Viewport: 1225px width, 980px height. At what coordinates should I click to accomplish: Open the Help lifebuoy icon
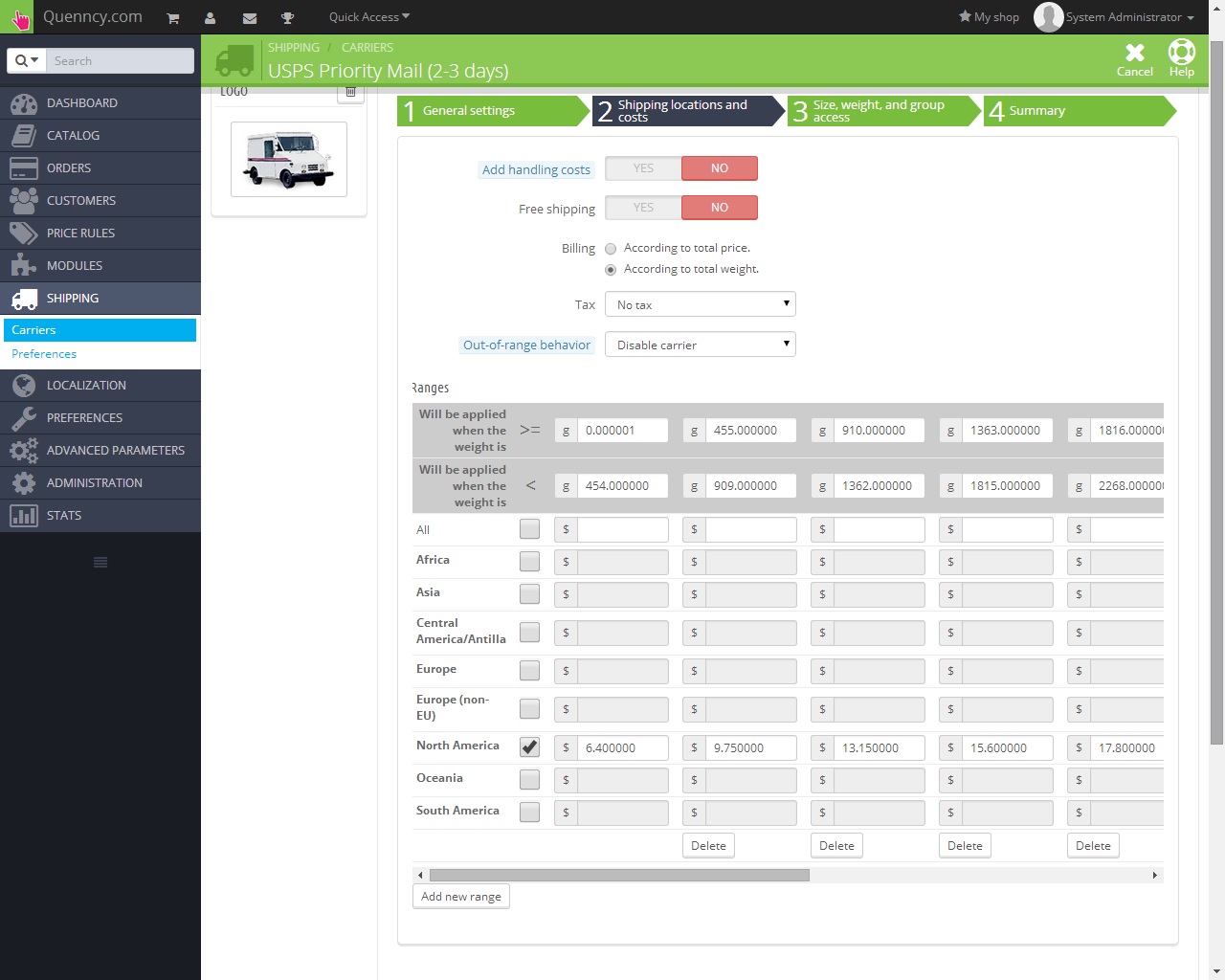(x=1182, y=52)
